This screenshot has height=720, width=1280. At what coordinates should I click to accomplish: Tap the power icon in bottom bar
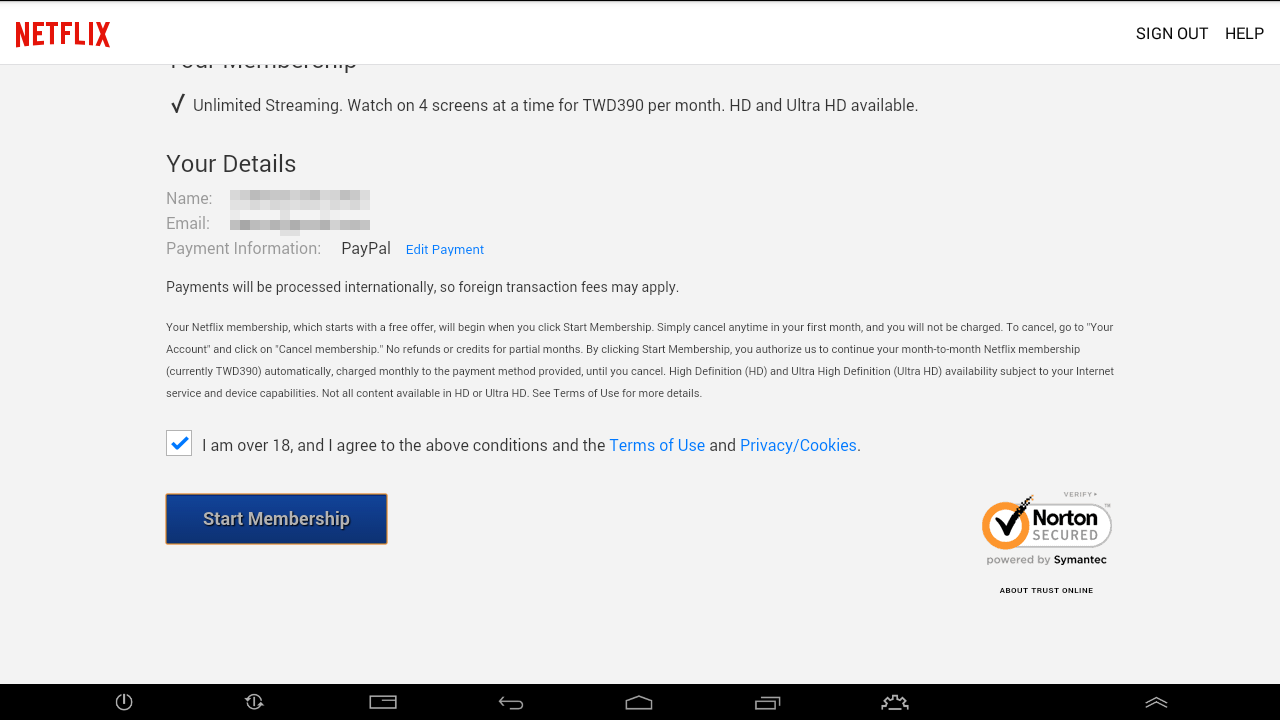[x=124, y=702]
